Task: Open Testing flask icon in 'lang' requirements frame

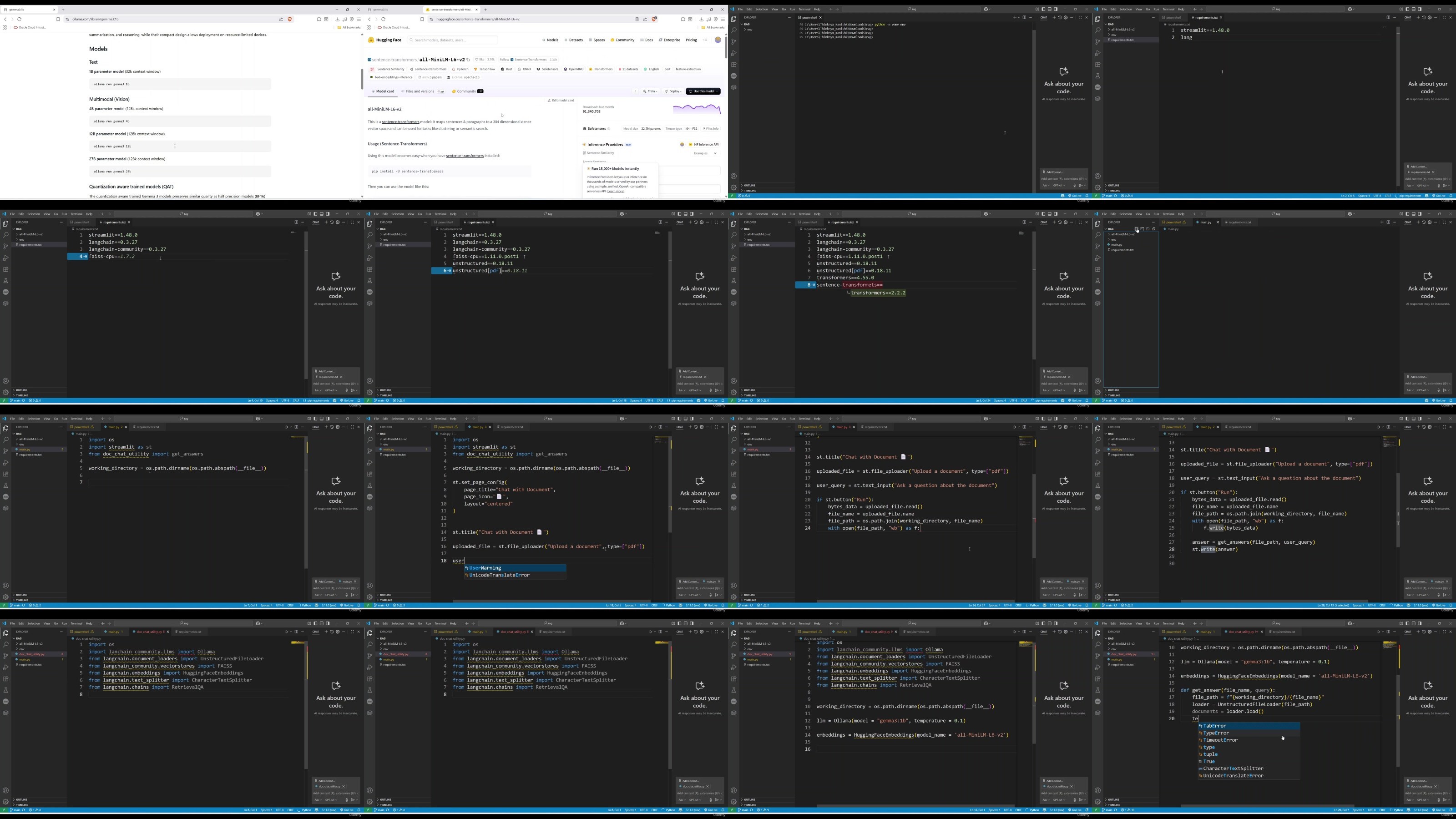Action: point(1097,76)
